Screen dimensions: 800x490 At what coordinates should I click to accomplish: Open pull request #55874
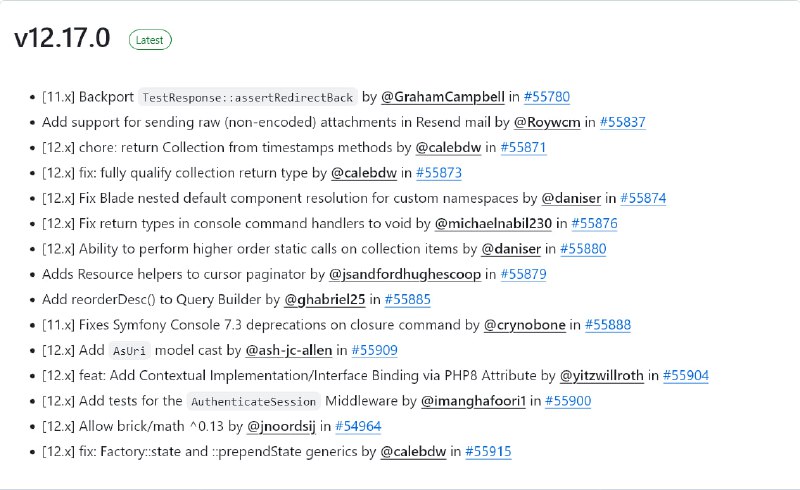643,198
